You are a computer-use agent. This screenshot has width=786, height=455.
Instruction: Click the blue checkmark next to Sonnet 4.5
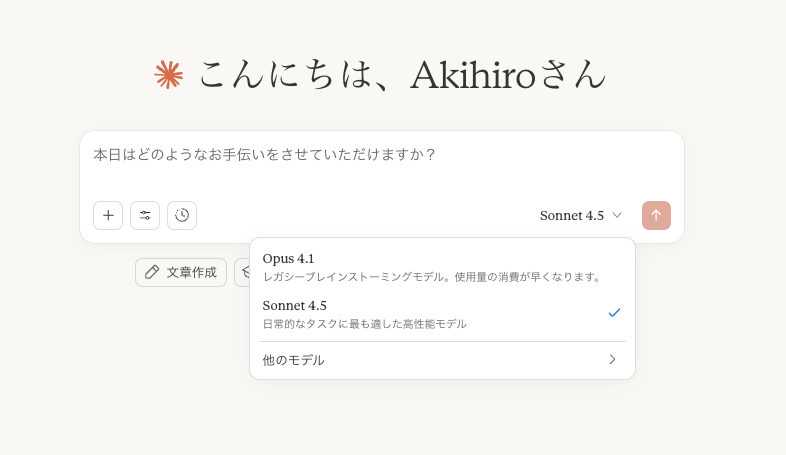pyautogui.click(x=614, y=313)
